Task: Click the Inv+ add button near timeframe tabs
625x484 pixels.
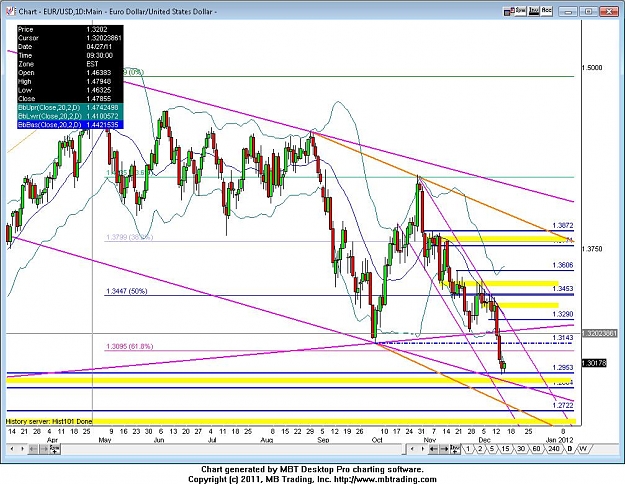Action: coord(454,449)
